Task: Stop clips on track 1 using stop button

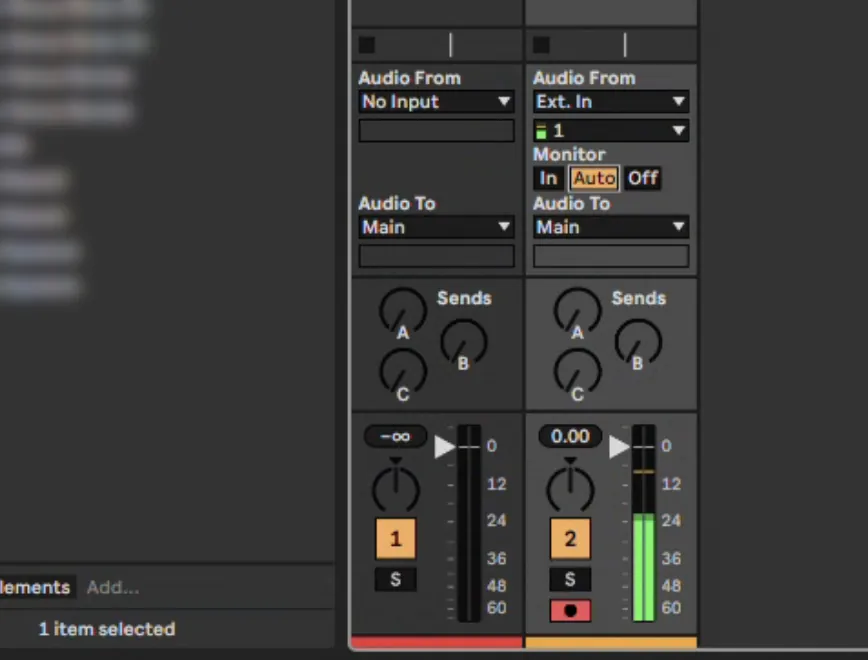Action: 367,45
